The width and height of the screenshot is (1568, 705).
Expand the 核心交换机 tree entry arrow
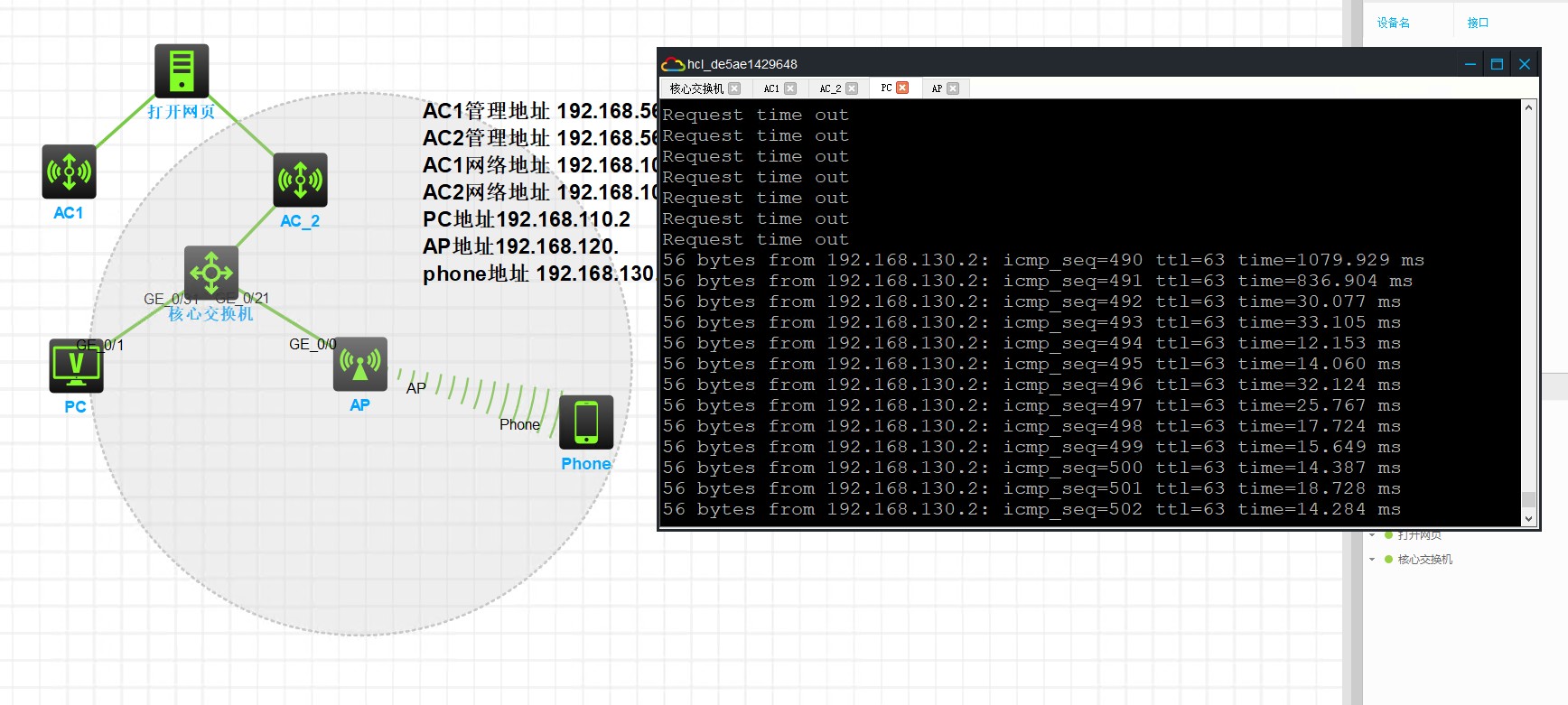point(1372,560)
